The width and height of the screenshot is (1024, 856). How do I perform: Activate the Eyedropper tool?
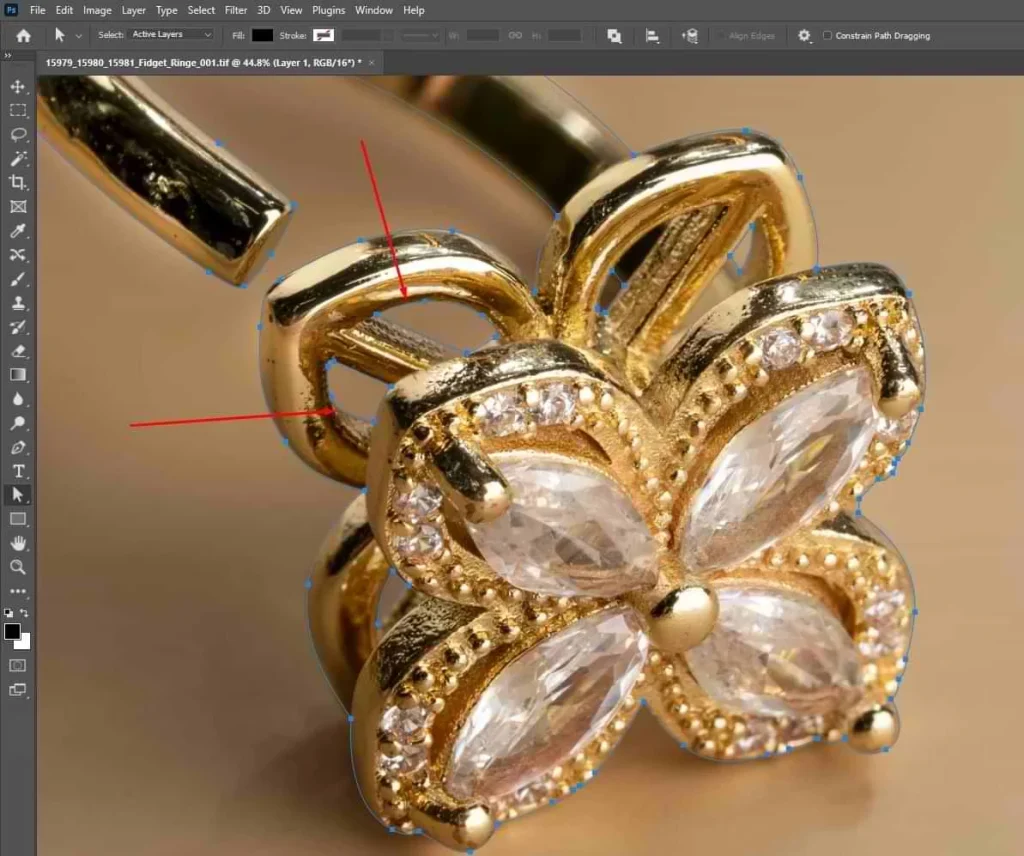(17, 231)
